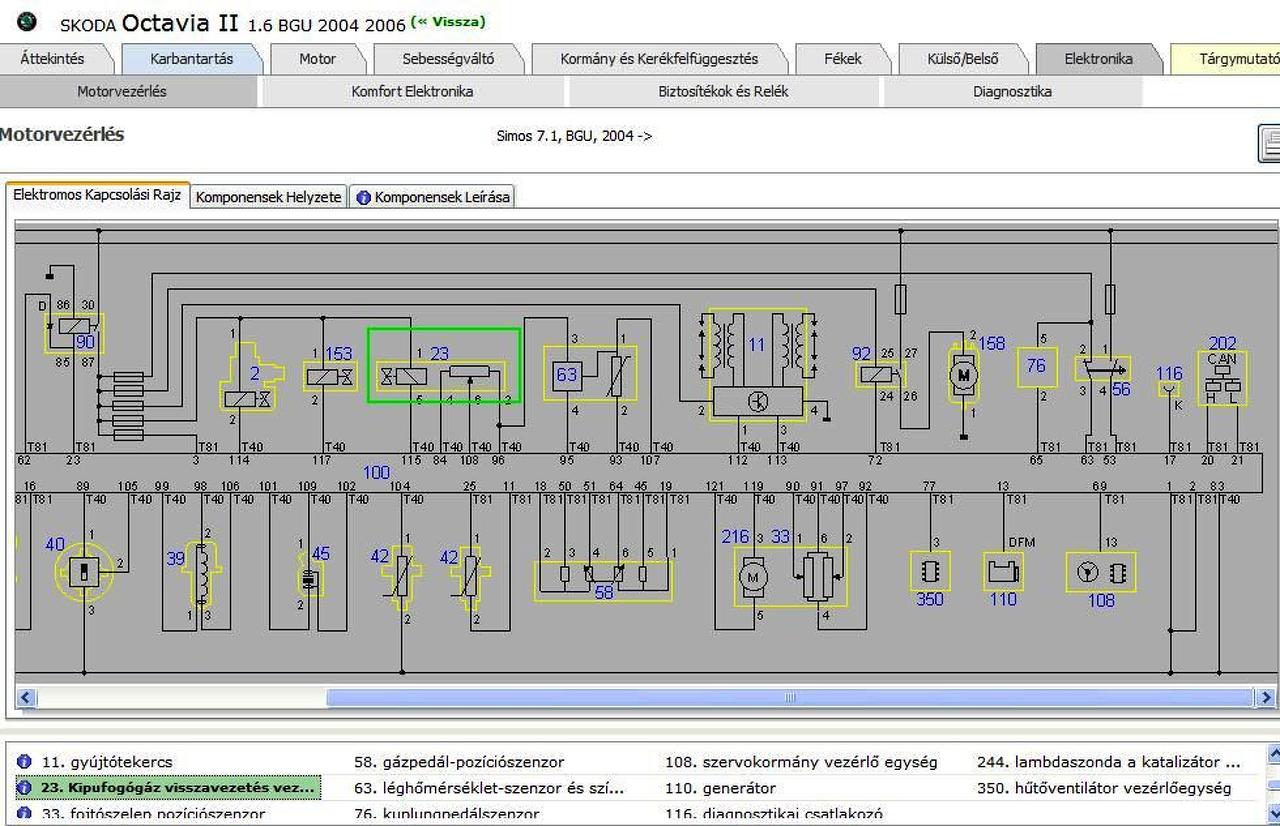Image resolution: width=1280 pixels, height=826 pixels.
Task: Select component 108 symbol in the diagram
Action: tap(1100, 572)
